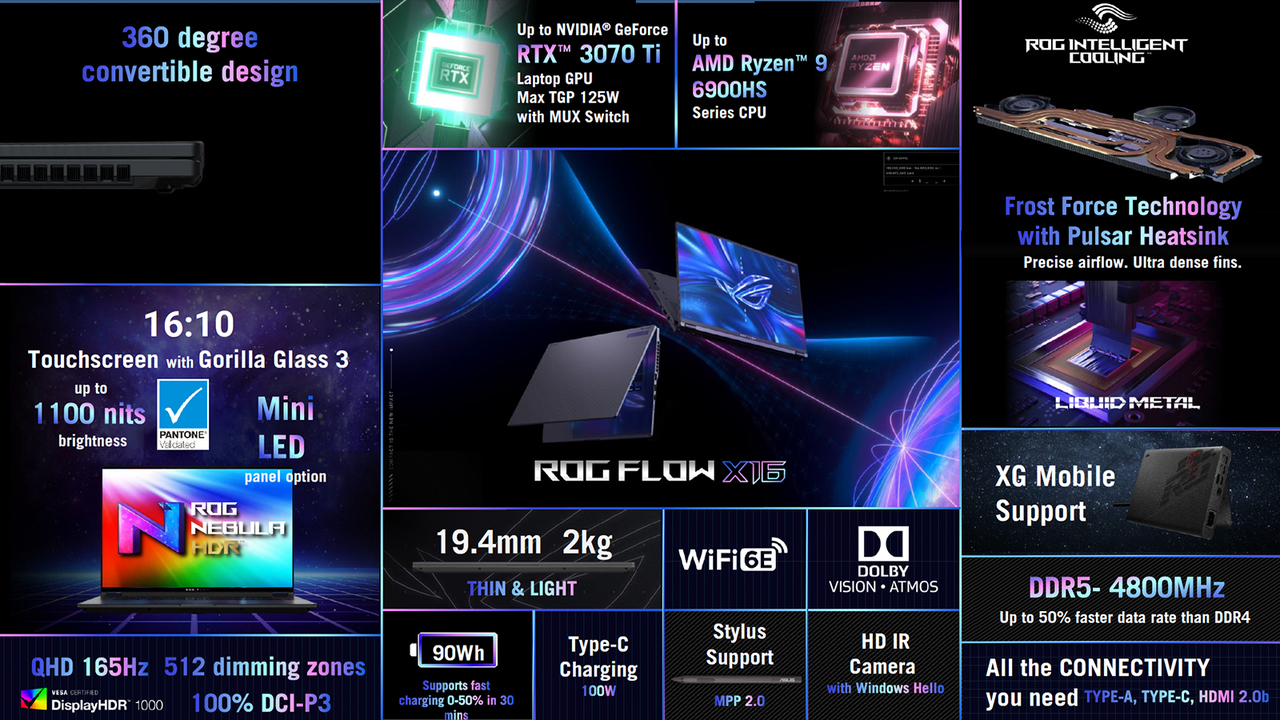
Task: Click 'Touchscreen with Gorilla Glass 3' text
Action: 188,360
